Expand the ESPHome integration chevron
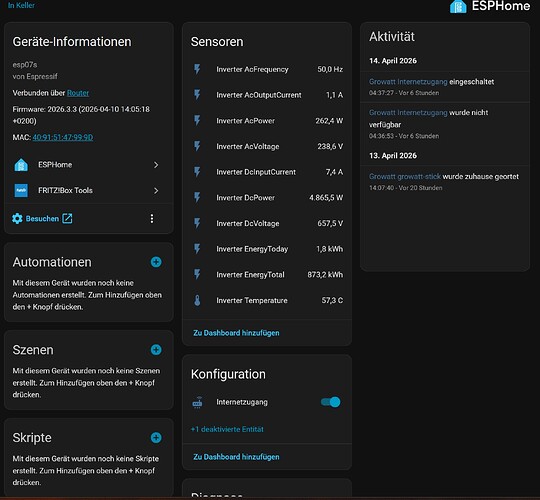 coord(156,165)
